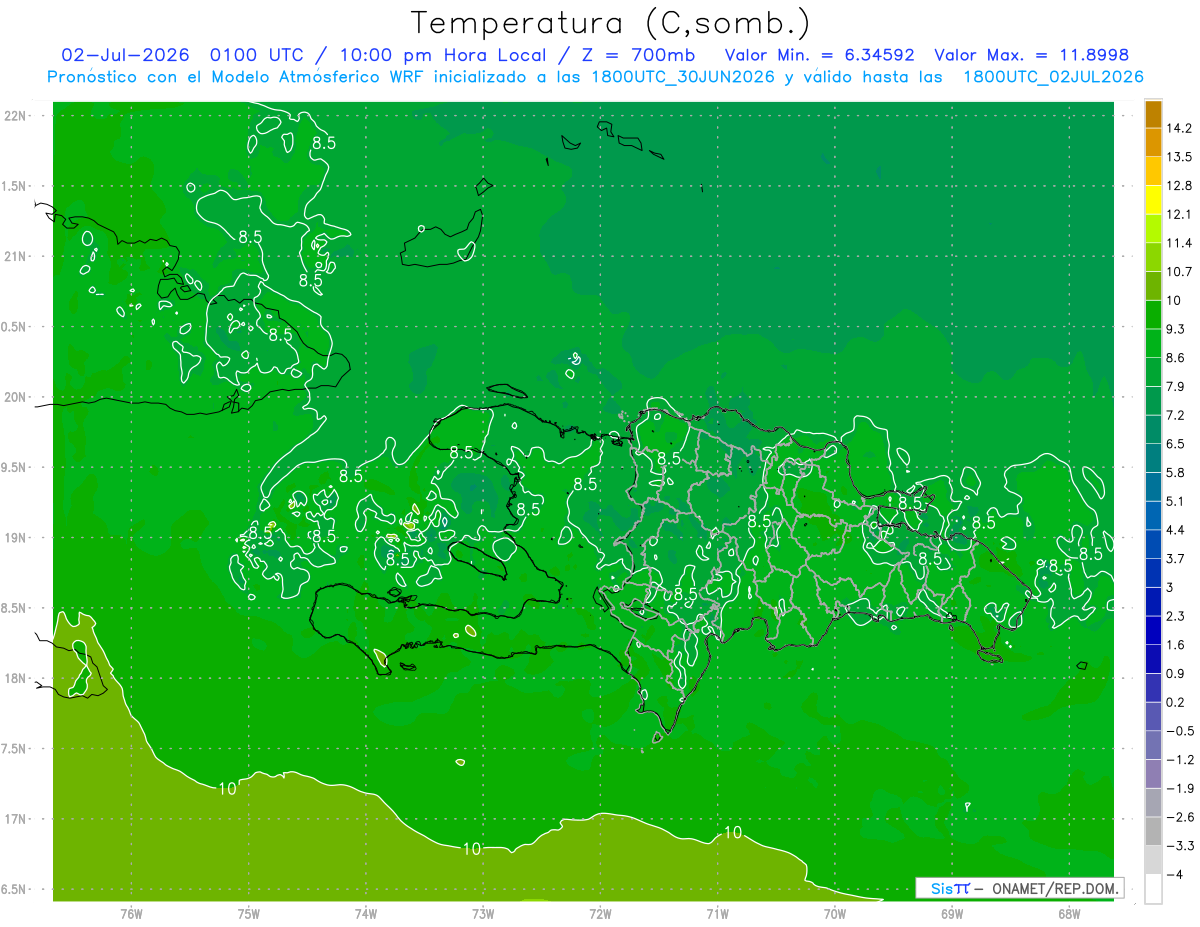Screen dimensions: 1200x927
Task: Click the "73W" longitude axis label
Action: click(483, 914)
